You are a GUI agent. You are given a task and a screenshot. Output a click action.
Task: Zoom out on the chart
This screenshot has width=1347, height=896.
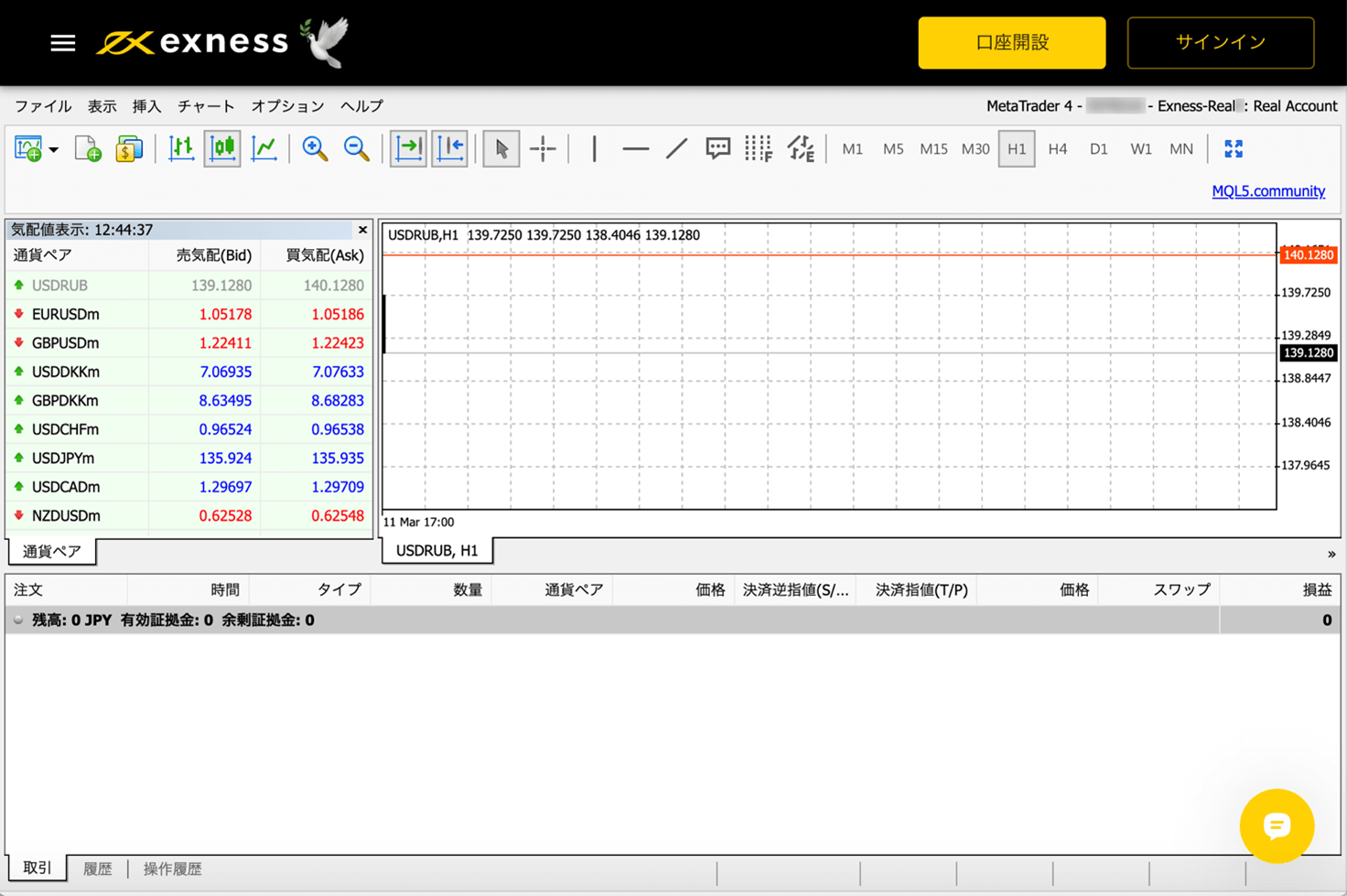[356, 148]
